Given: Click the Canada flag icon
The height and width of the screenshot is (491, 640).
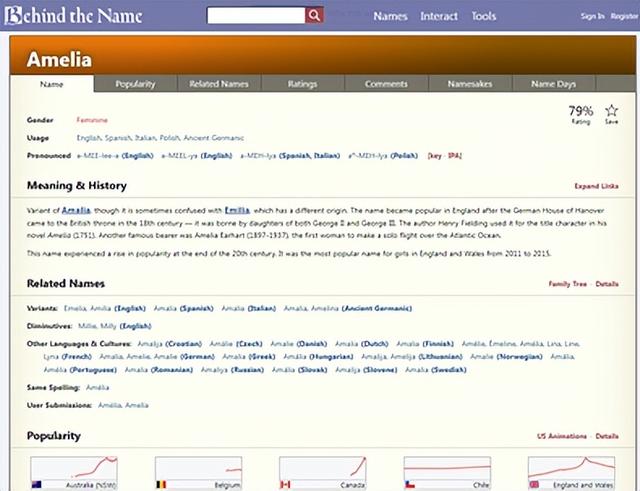Looking at the screenshot, I should pyautogui.click(x=285, y=485).
